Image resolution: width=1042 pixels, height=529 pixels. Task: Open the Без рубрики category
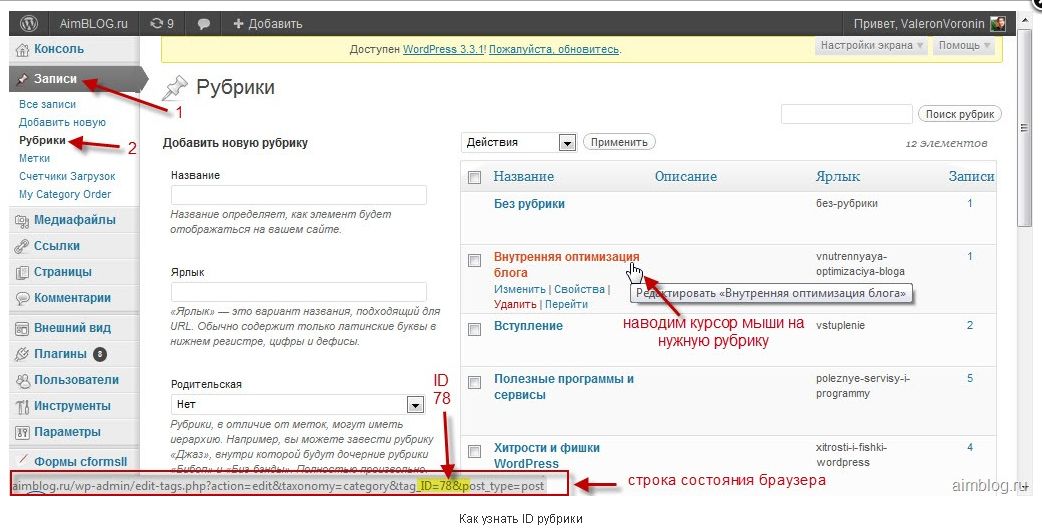(529, 204)
